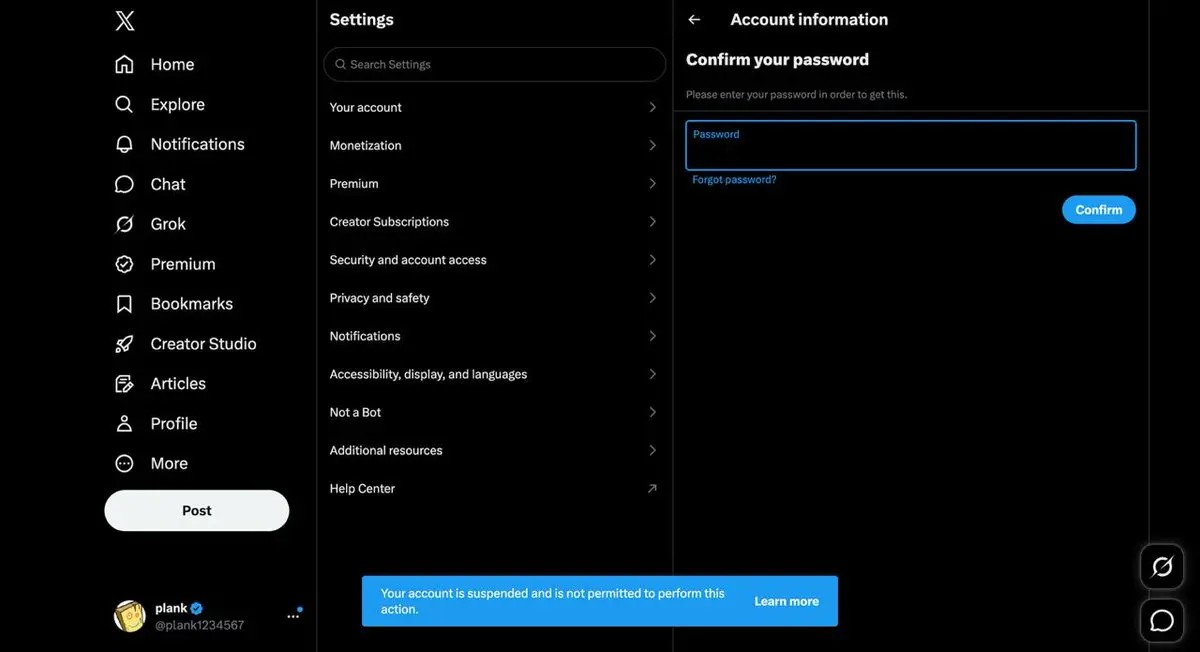1200x652 pixels.
Task: Click the Articles icon in the sidebar
Action: (x=124, y=384)
